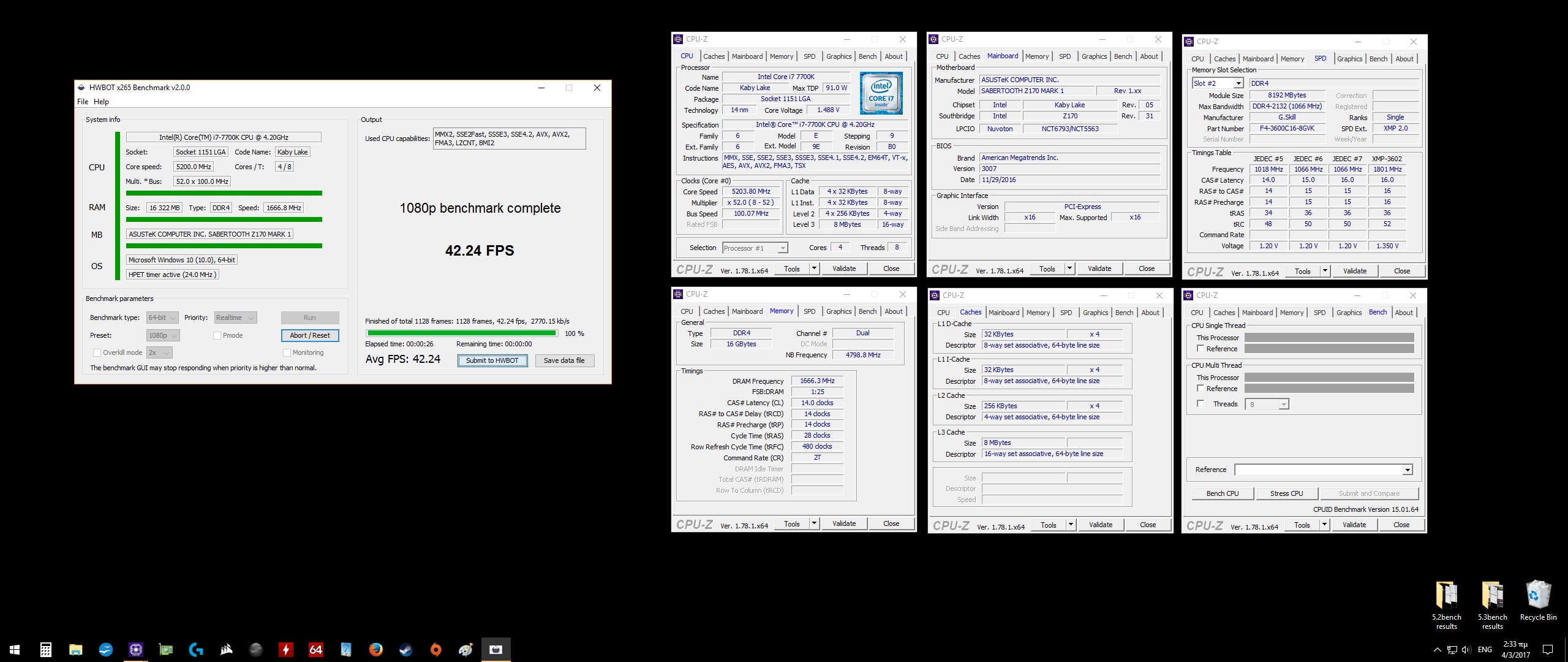The height and width of the screenshot is (662, 1568).
Task: Click the Abort / Reset button
Action: (x=310, y=335)
